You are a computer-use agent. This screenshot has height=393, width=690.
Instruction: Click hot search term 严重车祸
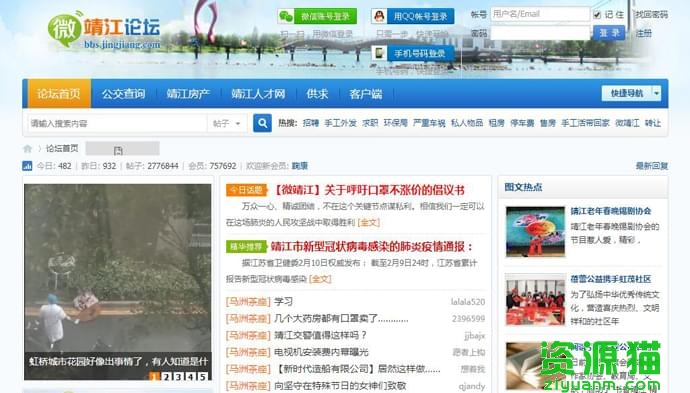[429, 123]
